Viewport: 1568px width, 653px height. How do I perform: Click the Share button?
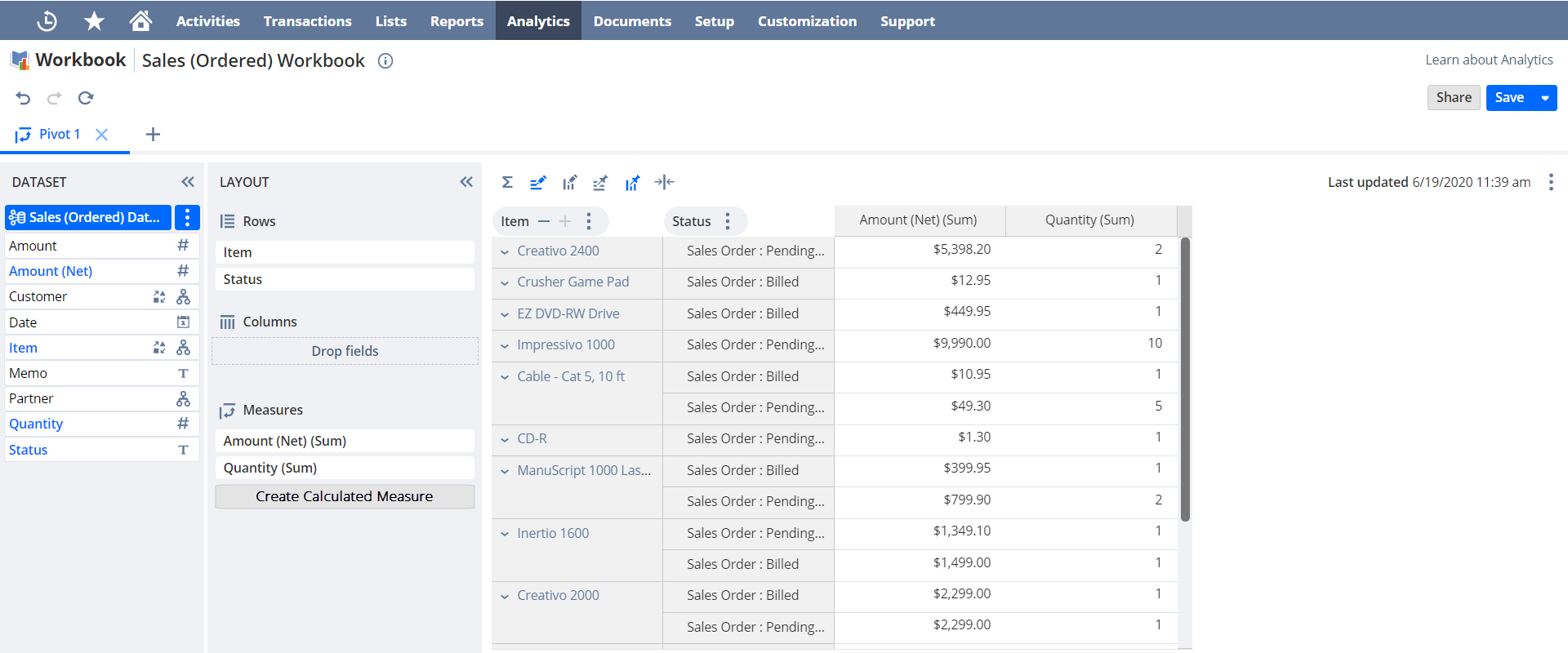[x=1454, y=98]
